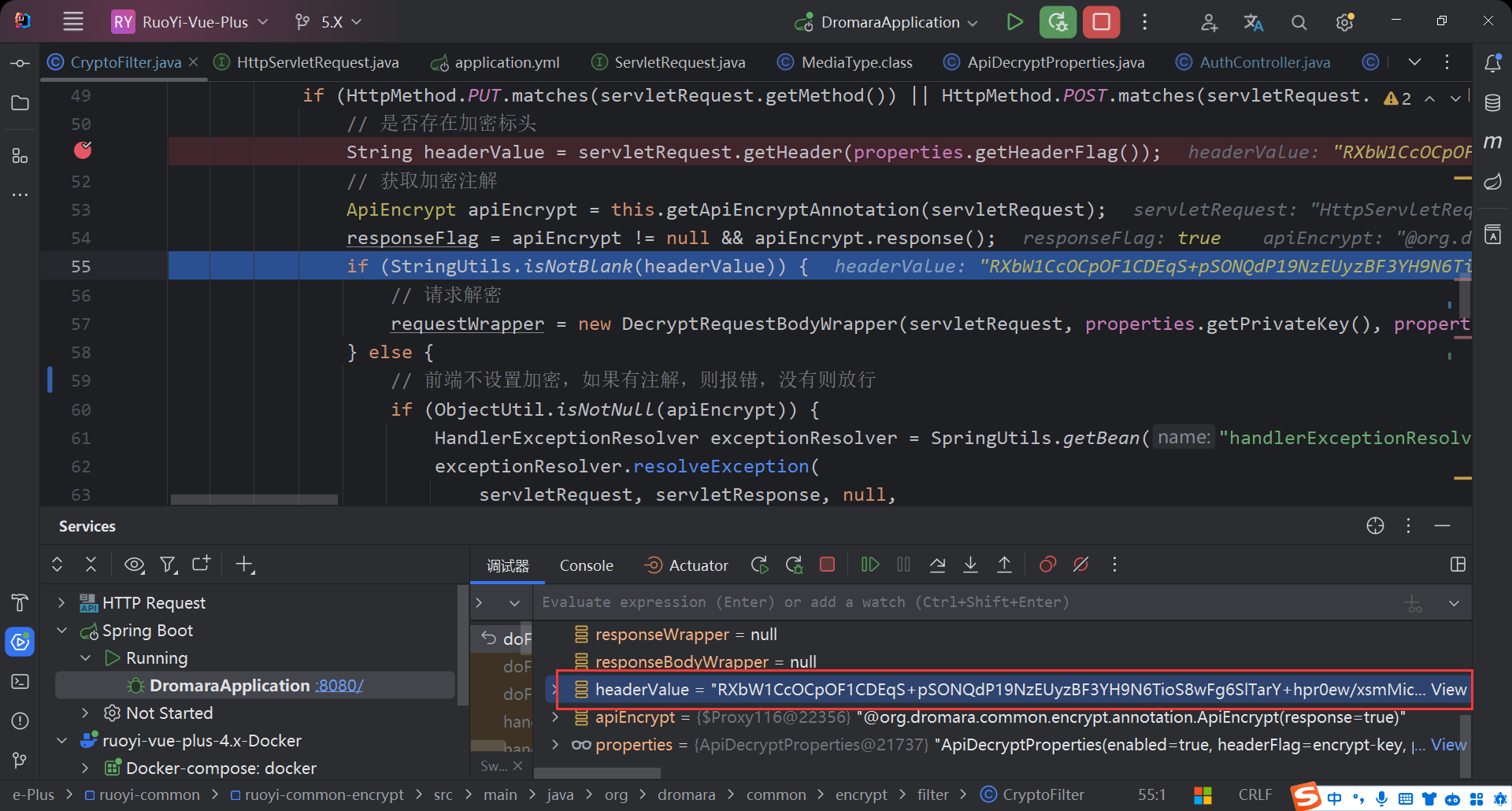Expand the properties variable in debugger
The height and width of the screenshot is (811, 1512).
click(555, 745)
